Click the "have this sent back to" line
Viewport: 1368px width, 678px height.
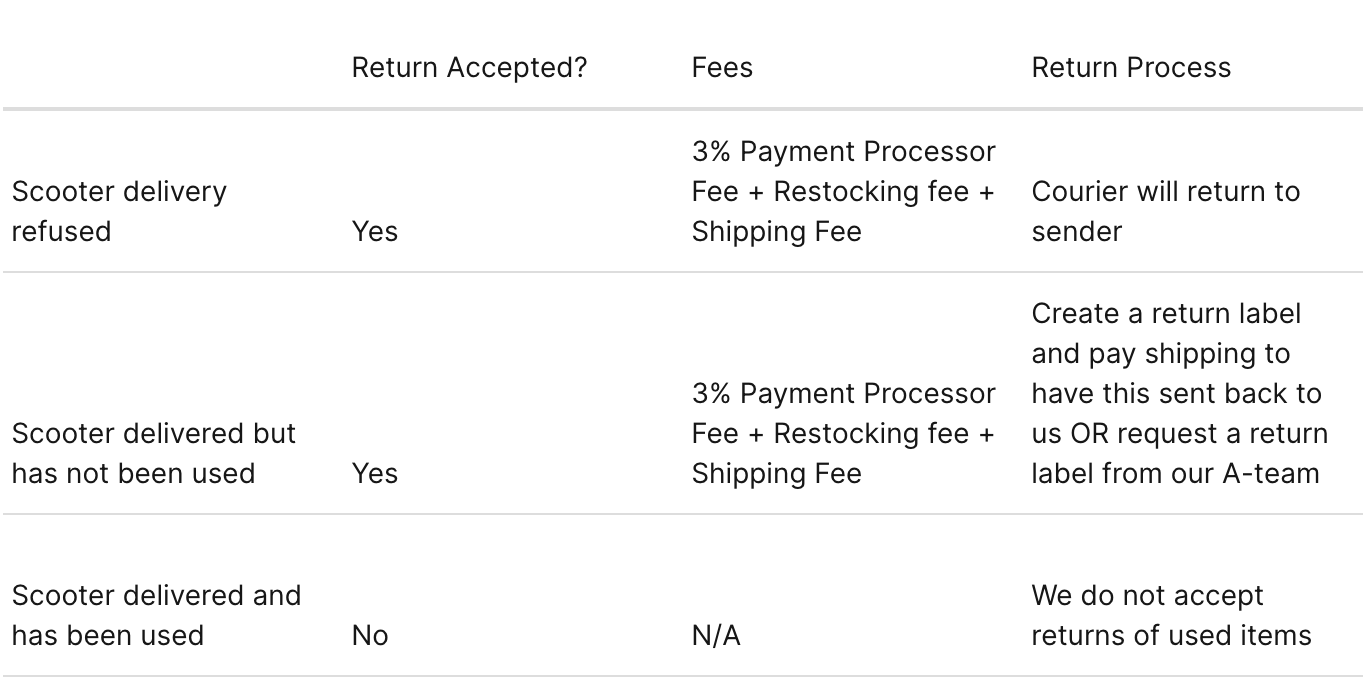point(1176,393)
